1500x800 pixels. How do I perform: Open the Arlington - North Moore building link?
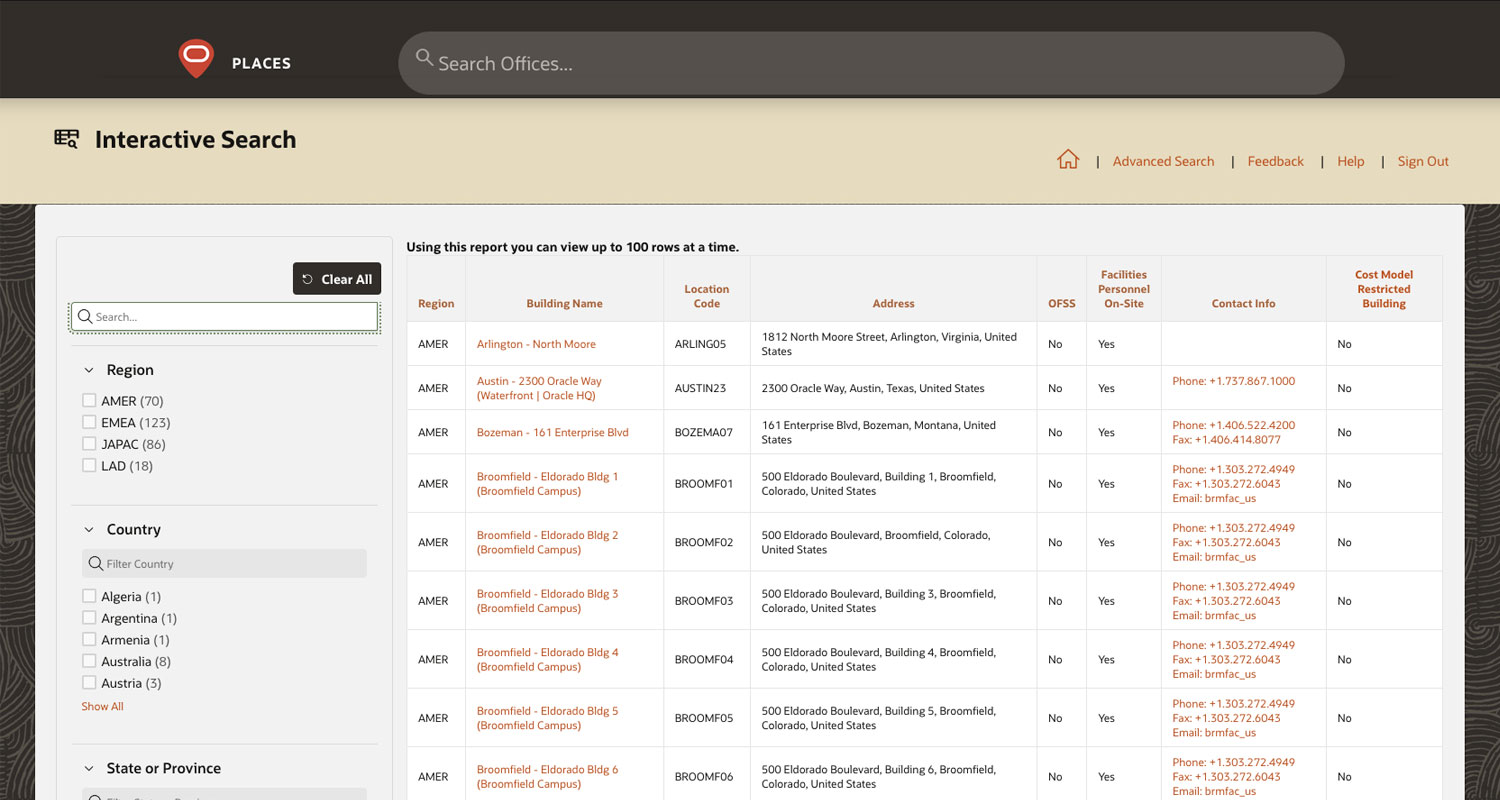pyautogui.click(x=536, y=344)
